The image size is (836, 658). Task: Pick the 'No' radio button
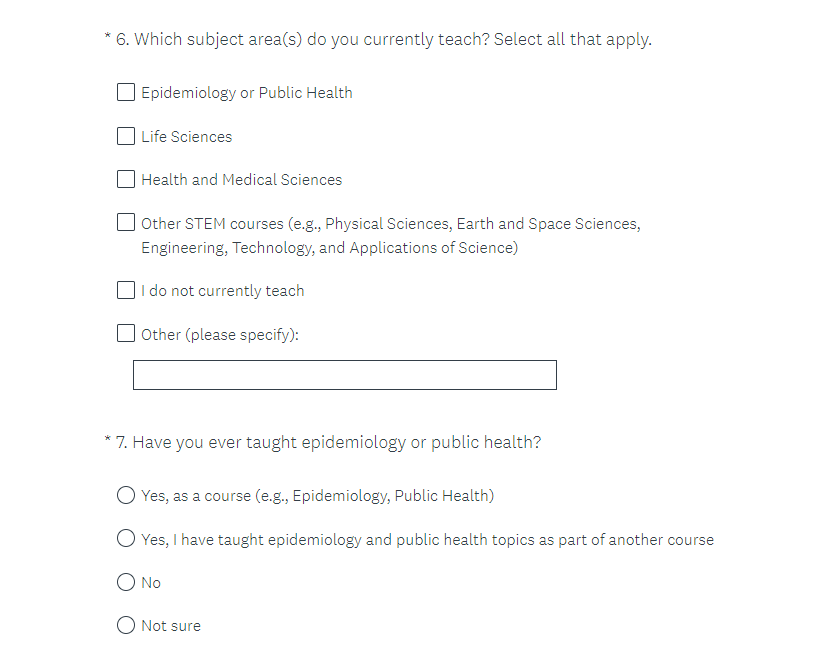pos(126,582)
